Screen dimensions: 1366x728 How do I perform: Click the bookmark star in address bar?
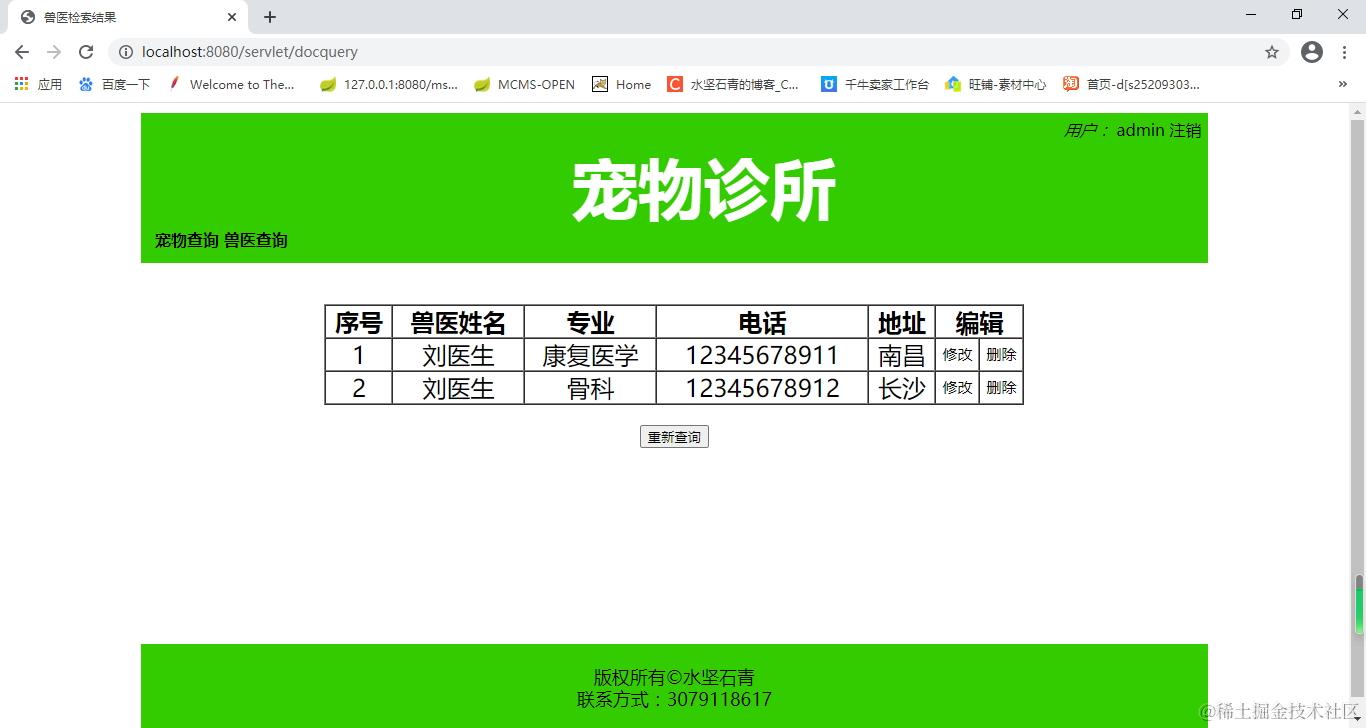coord(1271,51)
